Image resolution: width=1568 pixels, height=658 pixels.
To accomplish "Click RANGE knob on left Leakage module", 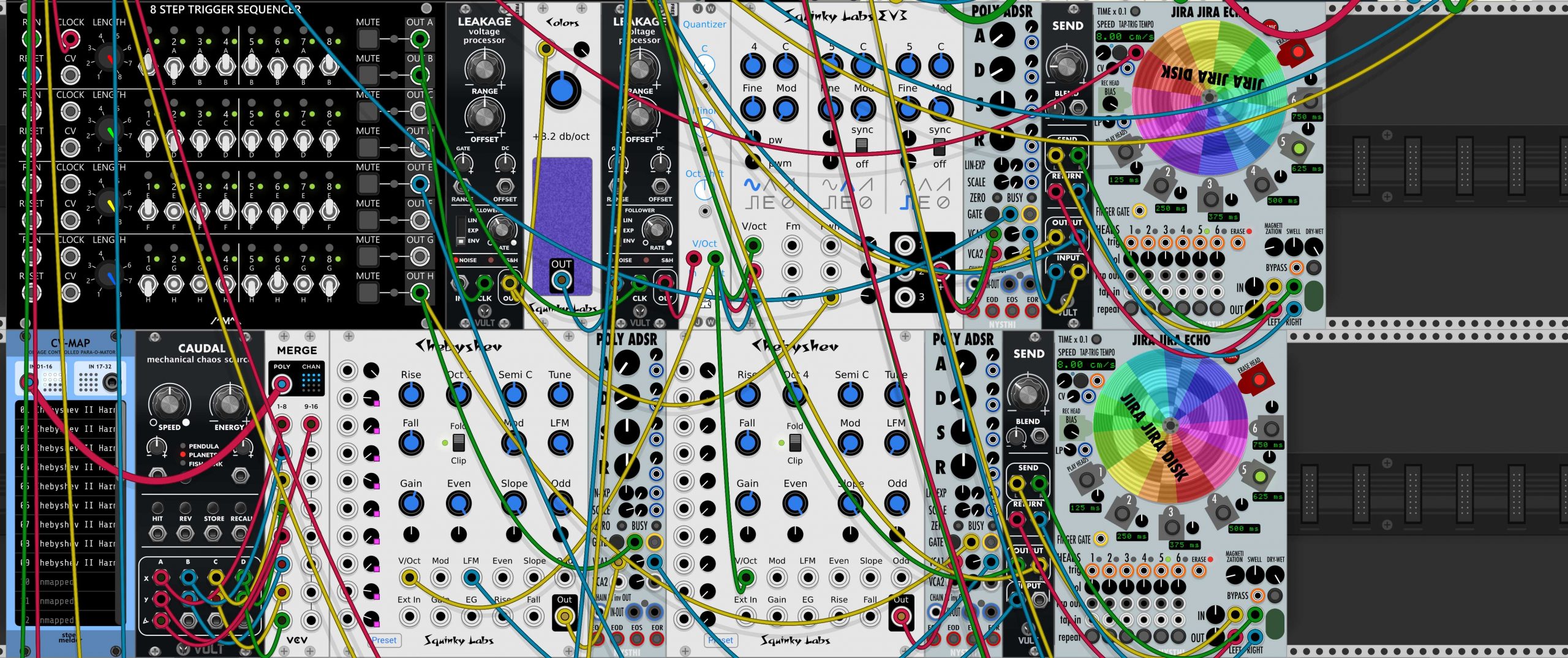I will 484,67.
